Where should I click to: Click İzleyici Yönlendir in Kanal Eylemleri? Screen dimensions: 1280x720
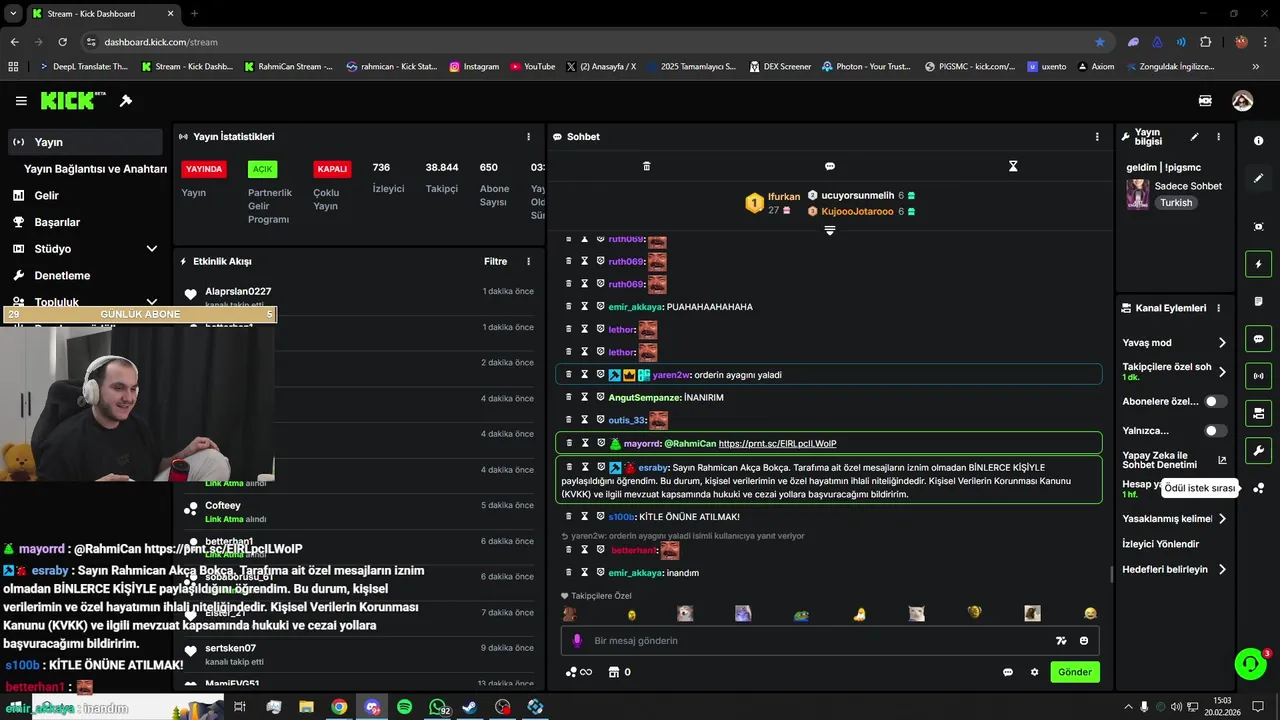coord(1161,544)
